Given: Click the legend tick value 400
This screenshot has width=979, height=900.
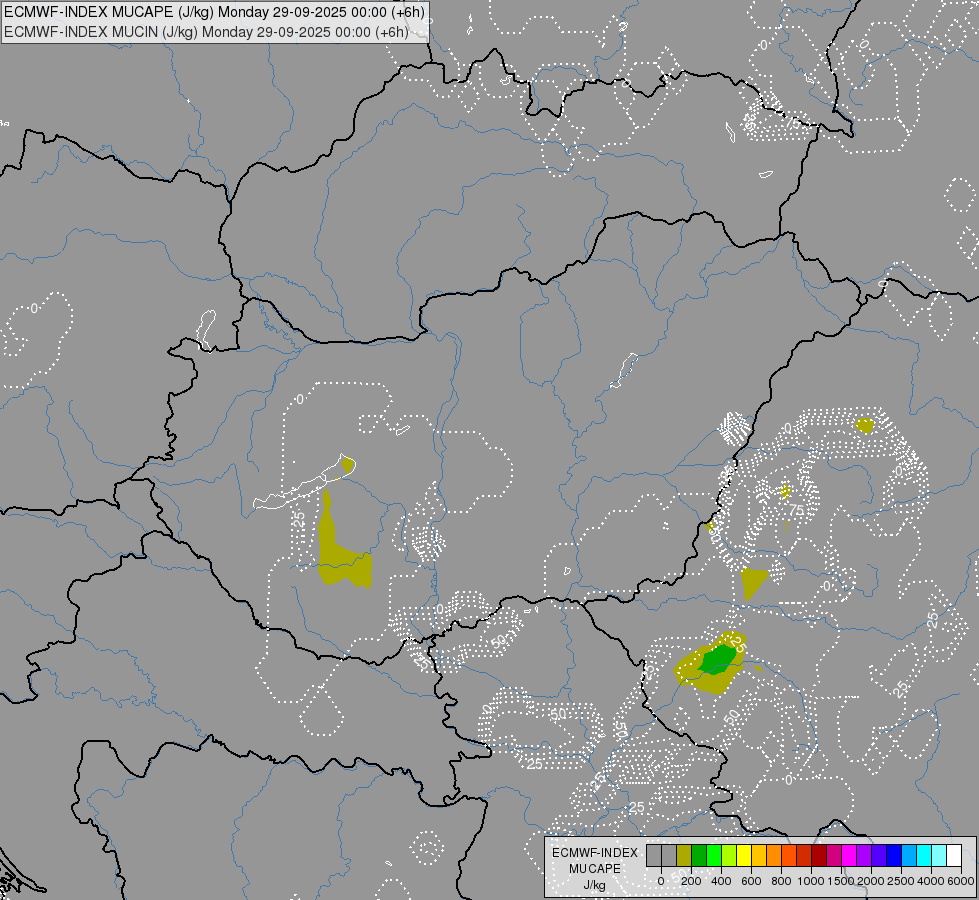Looking at the screenshot, I should coord(721,881).
